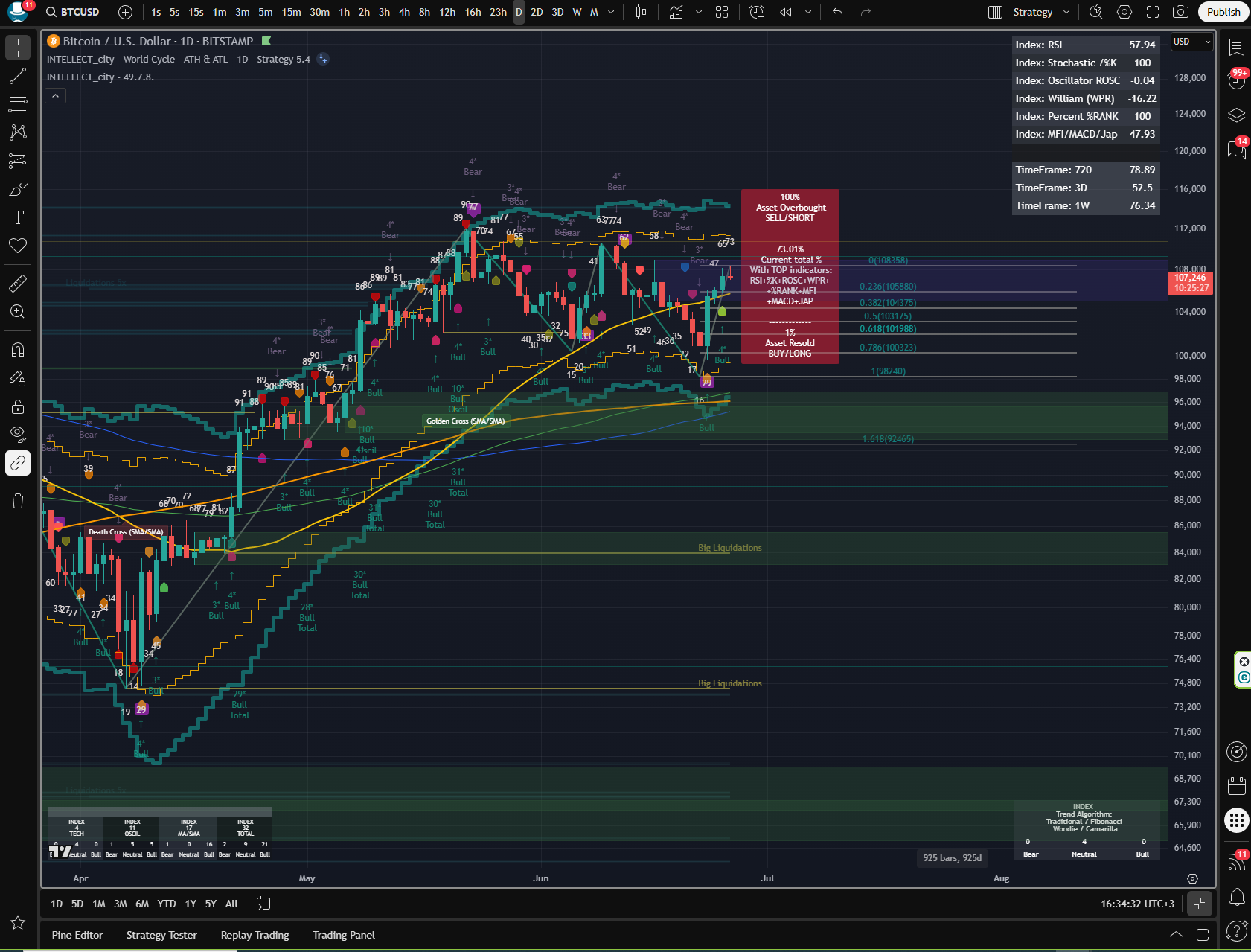Toggle the magnet snap mode

click(18, 350)
